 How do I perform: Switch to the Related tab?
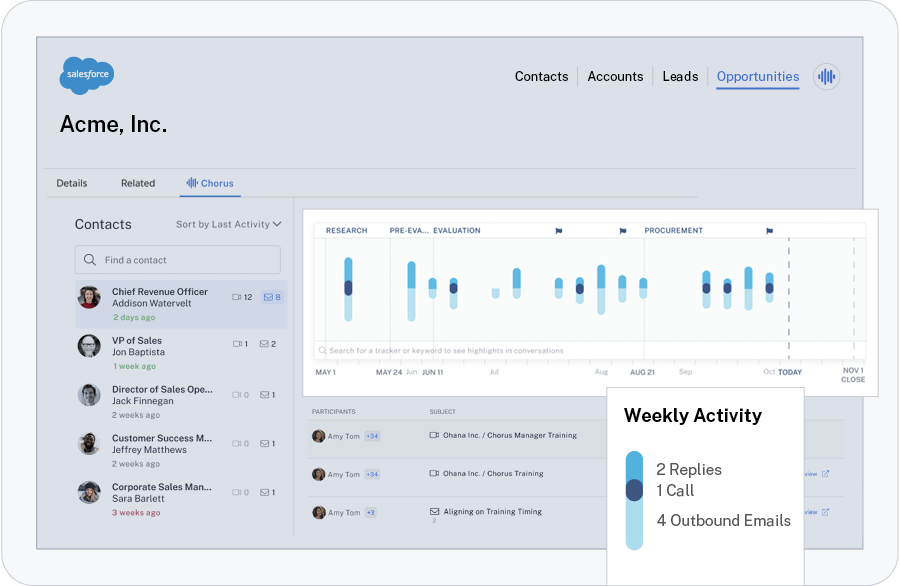(x=138, y=183)
